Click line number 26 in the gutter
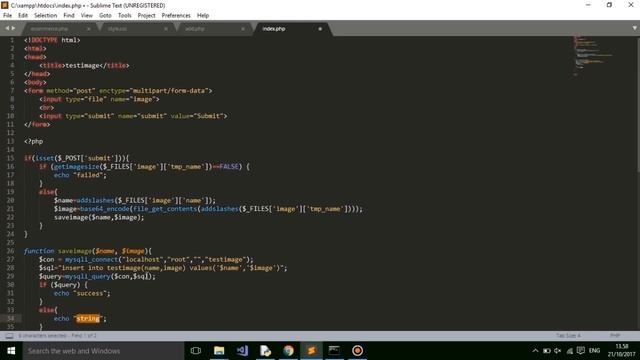The height and width of the screenshot is (360, 640). pos(10,251)
